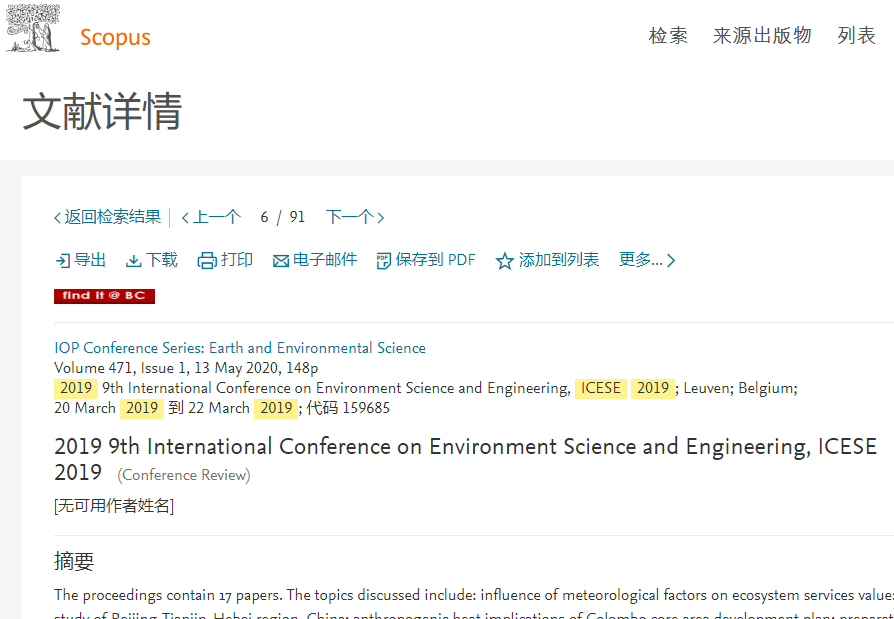Click the envelope 电子邮件 icon
The width and height of the screenshot is (894, 619).
(x=281, y=262)
